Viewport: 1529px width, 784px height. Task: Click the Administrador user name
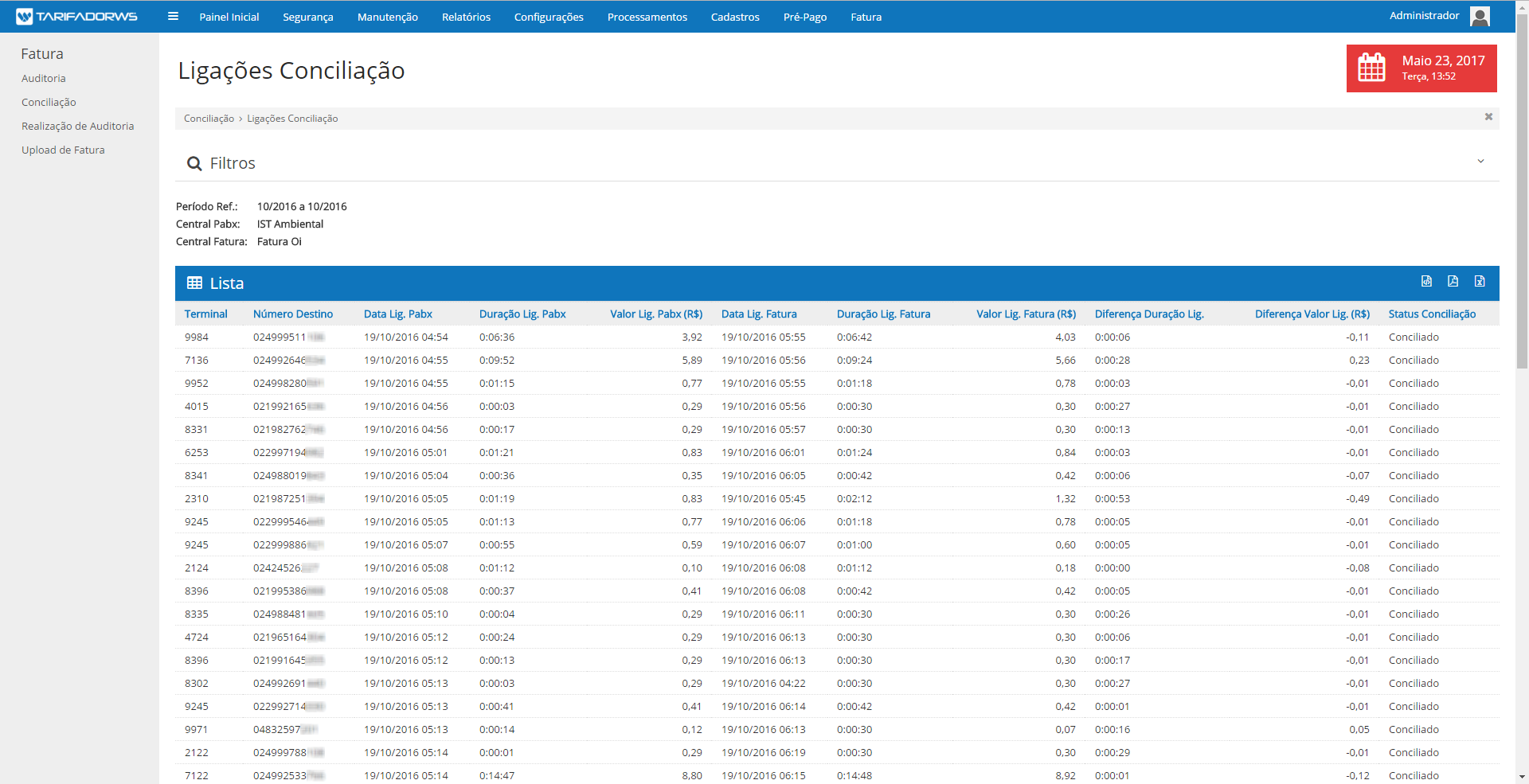[x=1424, y=15]
